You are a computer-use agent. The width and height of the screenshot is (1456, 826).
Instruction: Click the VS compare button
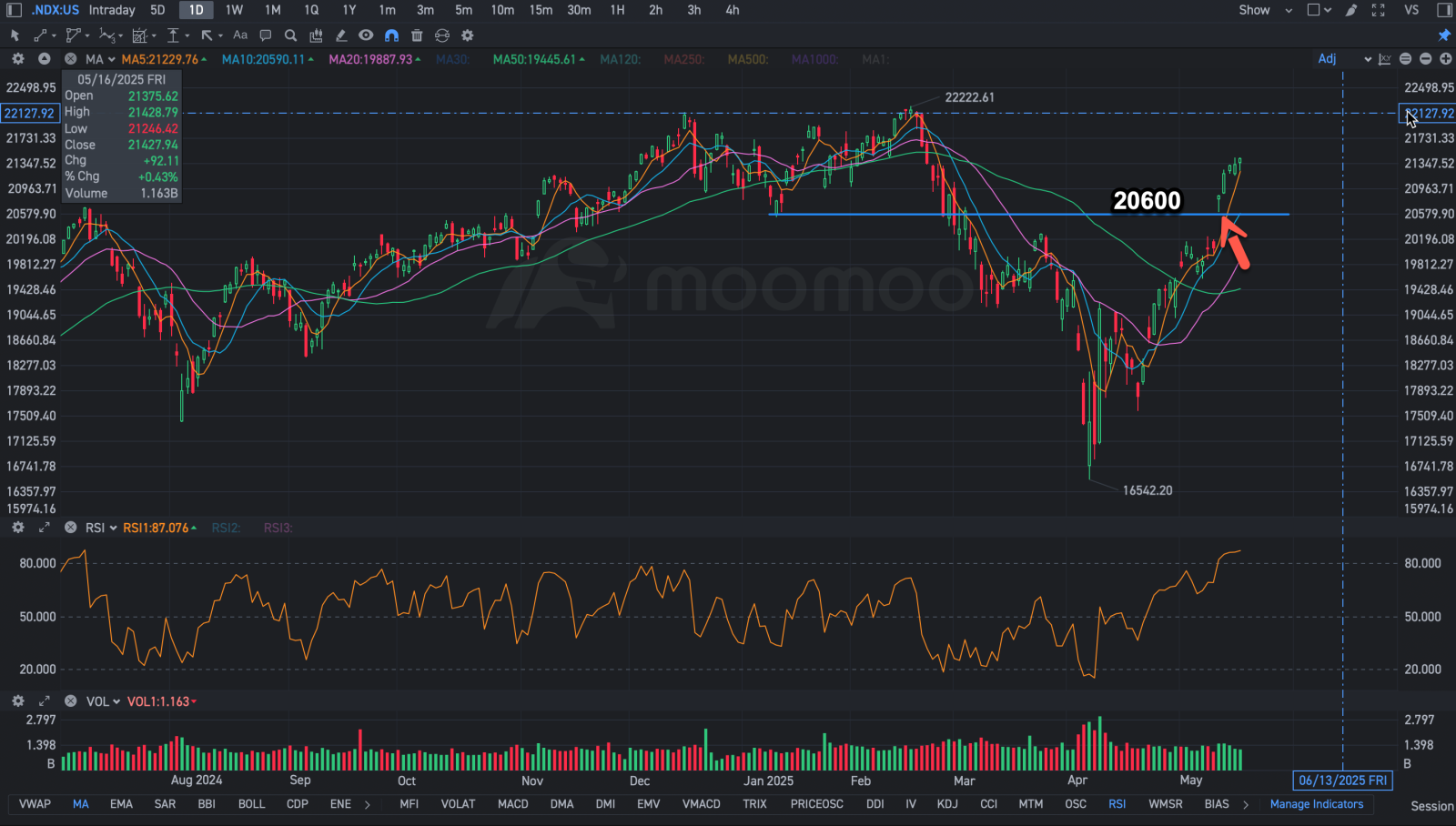1411,10
